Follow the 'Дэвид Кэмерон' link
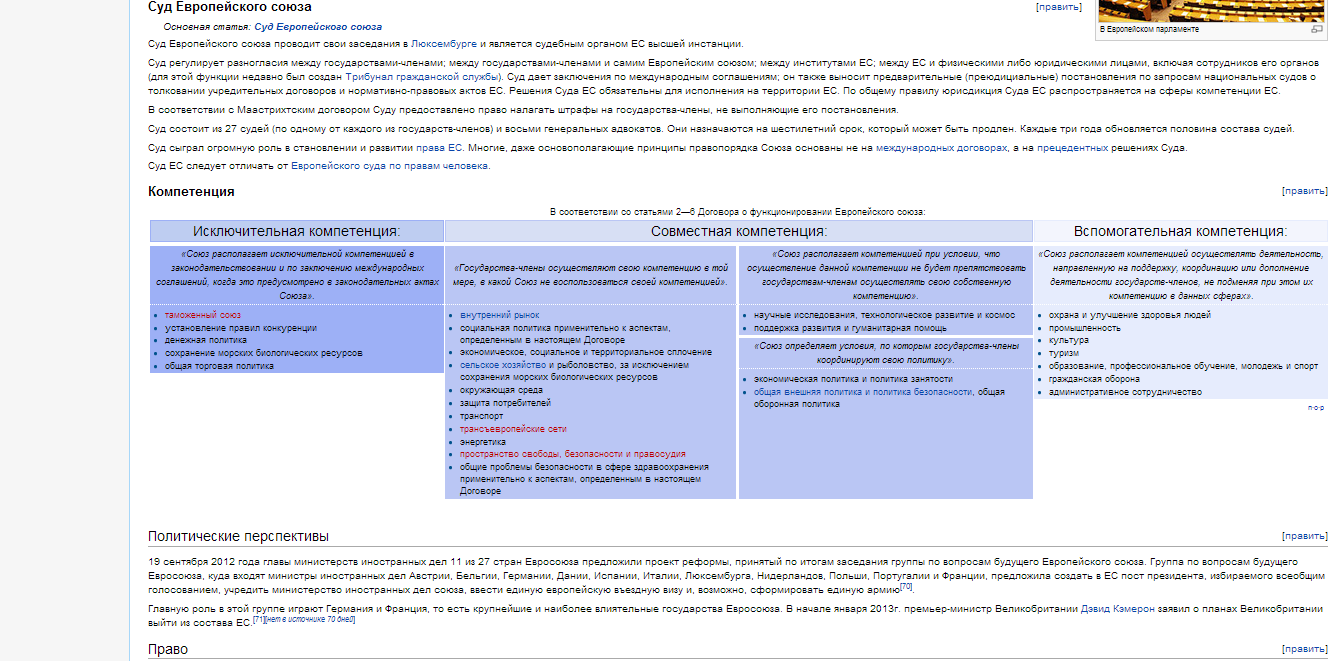 tap(1116, 609)
